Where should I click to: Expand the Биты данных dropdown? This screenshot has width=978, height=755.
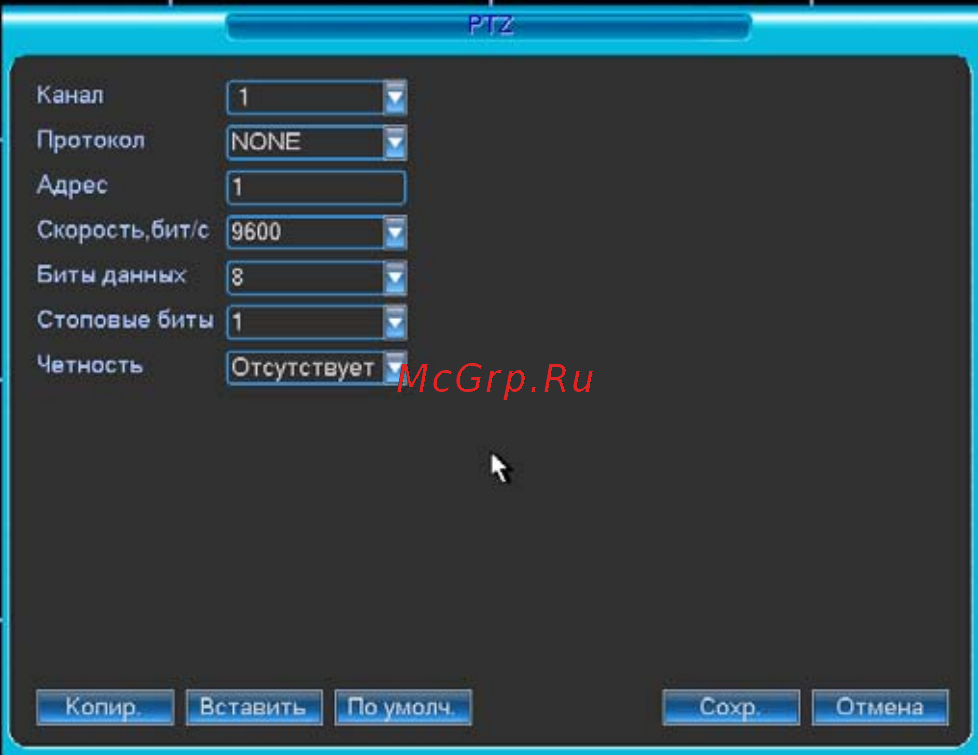(x=317, y=277)
